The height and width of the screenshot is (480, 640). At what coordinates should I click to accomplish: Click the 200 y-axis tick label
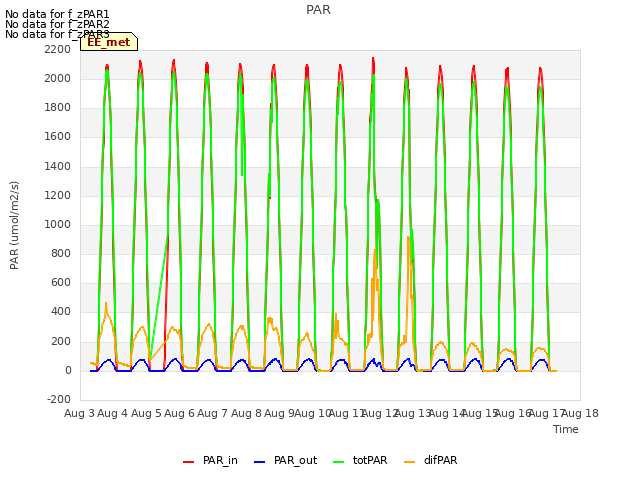(x=61, y=341)
